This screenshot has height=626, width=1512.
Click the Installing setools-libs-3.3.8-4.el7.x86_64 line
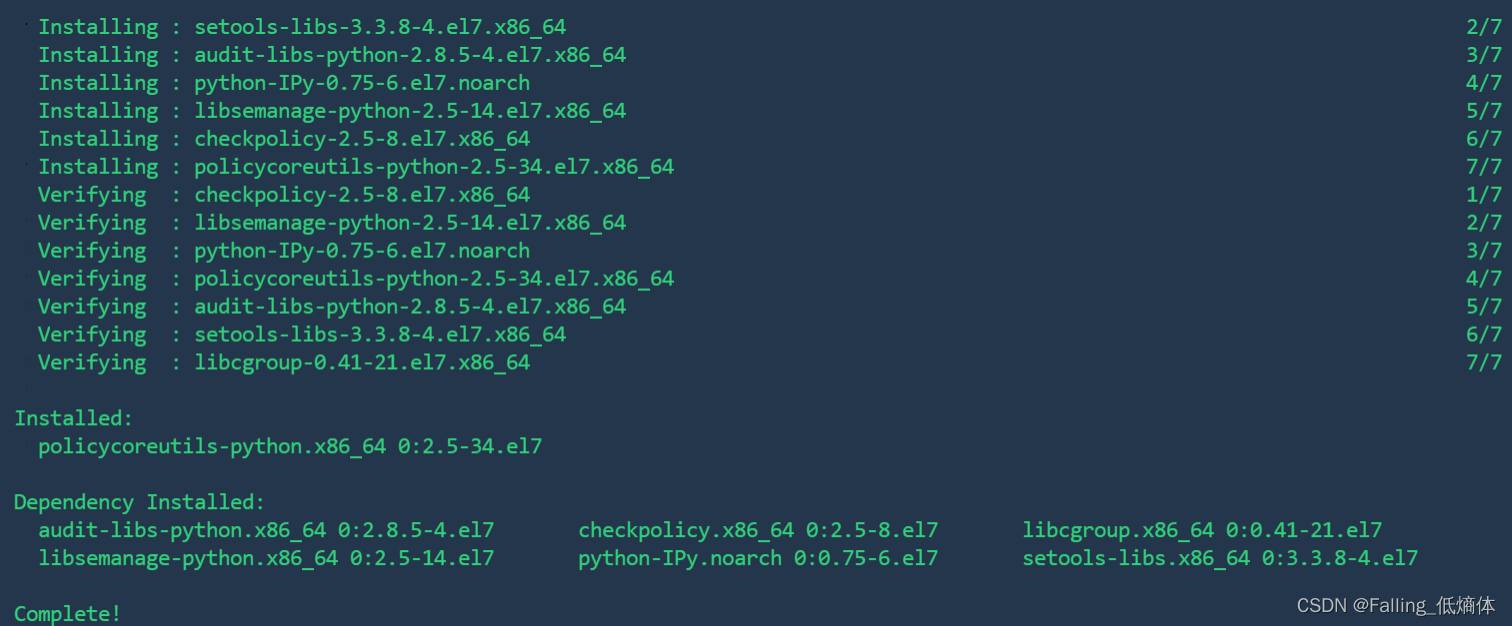click(302, 27)
